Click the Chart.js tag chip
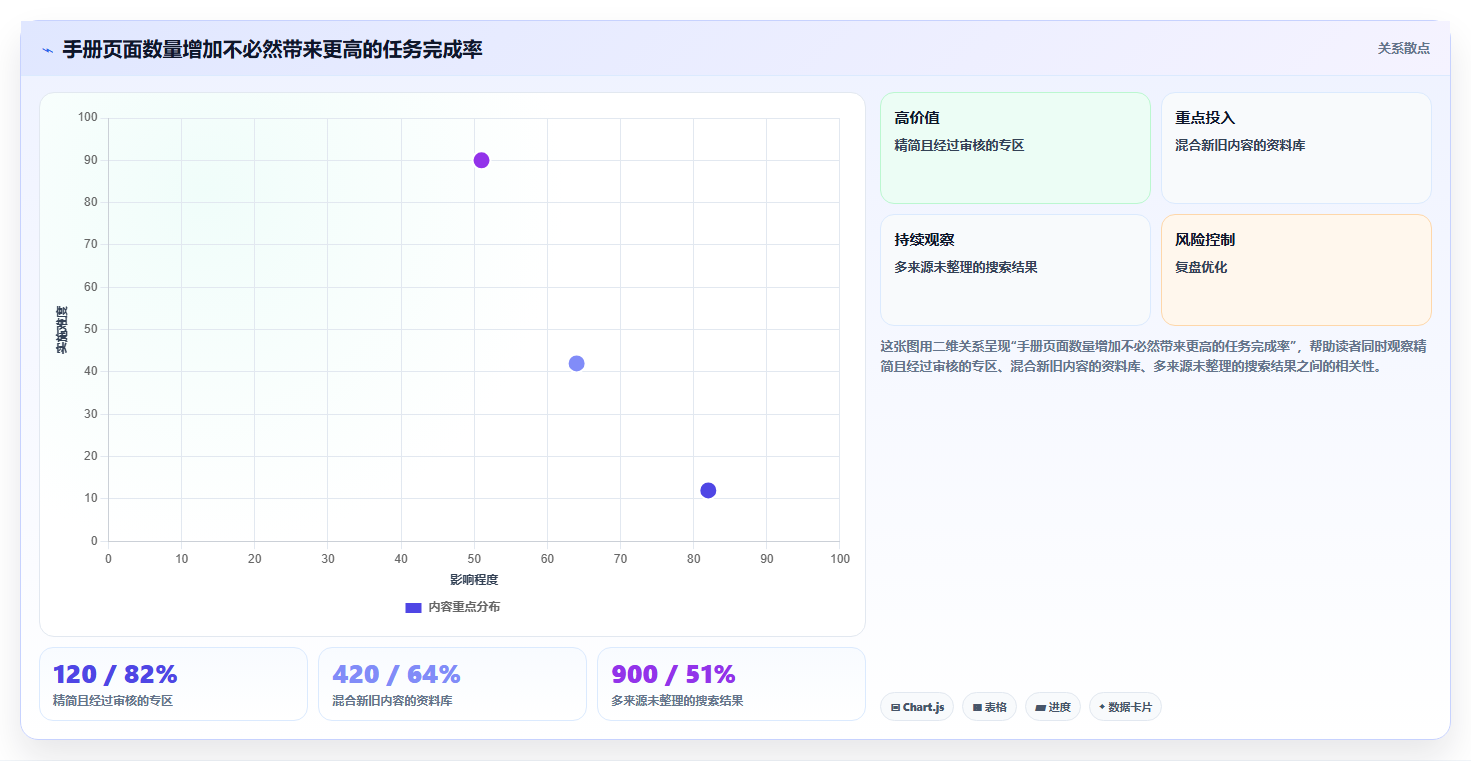Screen dimensions: 1471x761 coord(917,707)
